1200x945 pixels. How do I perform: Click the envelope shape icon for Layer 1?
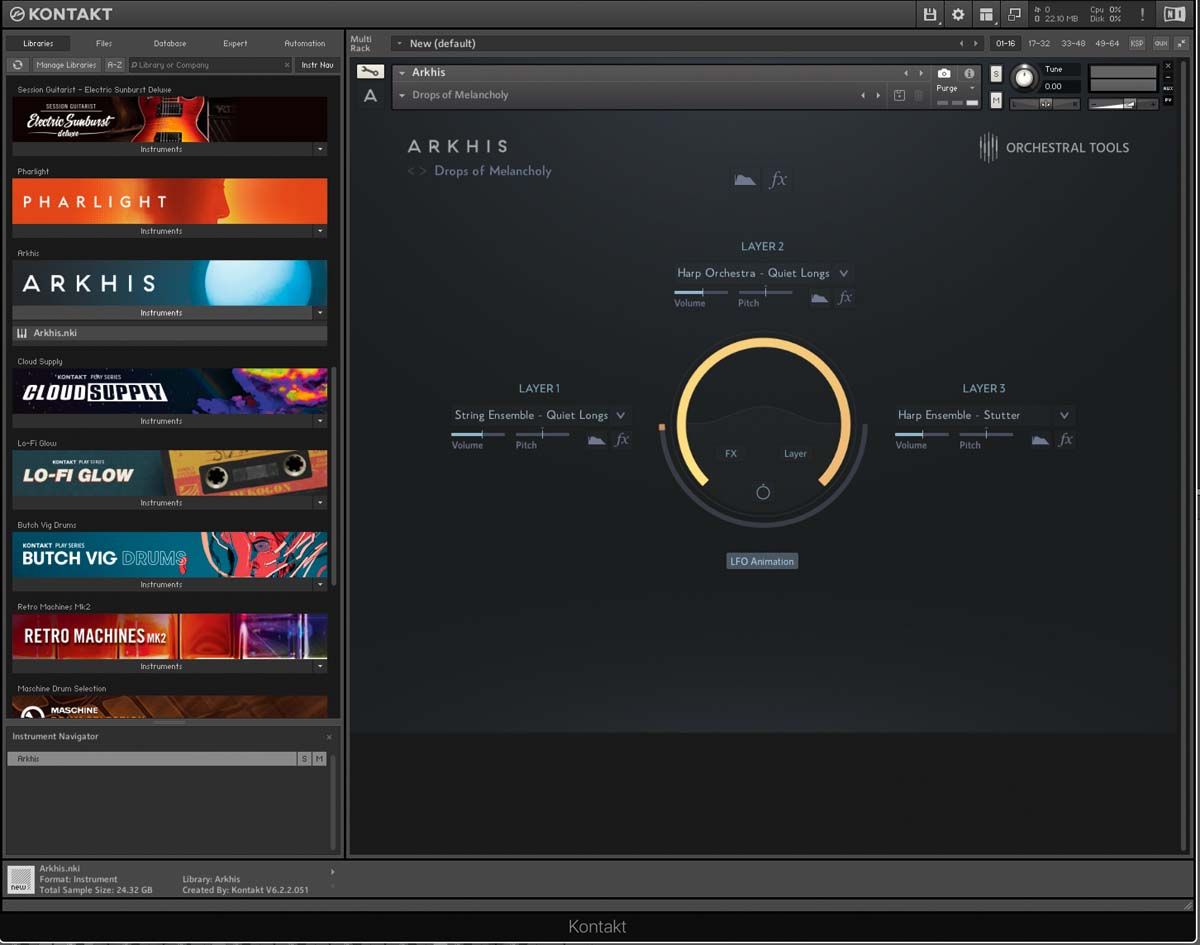click(594, 439)
